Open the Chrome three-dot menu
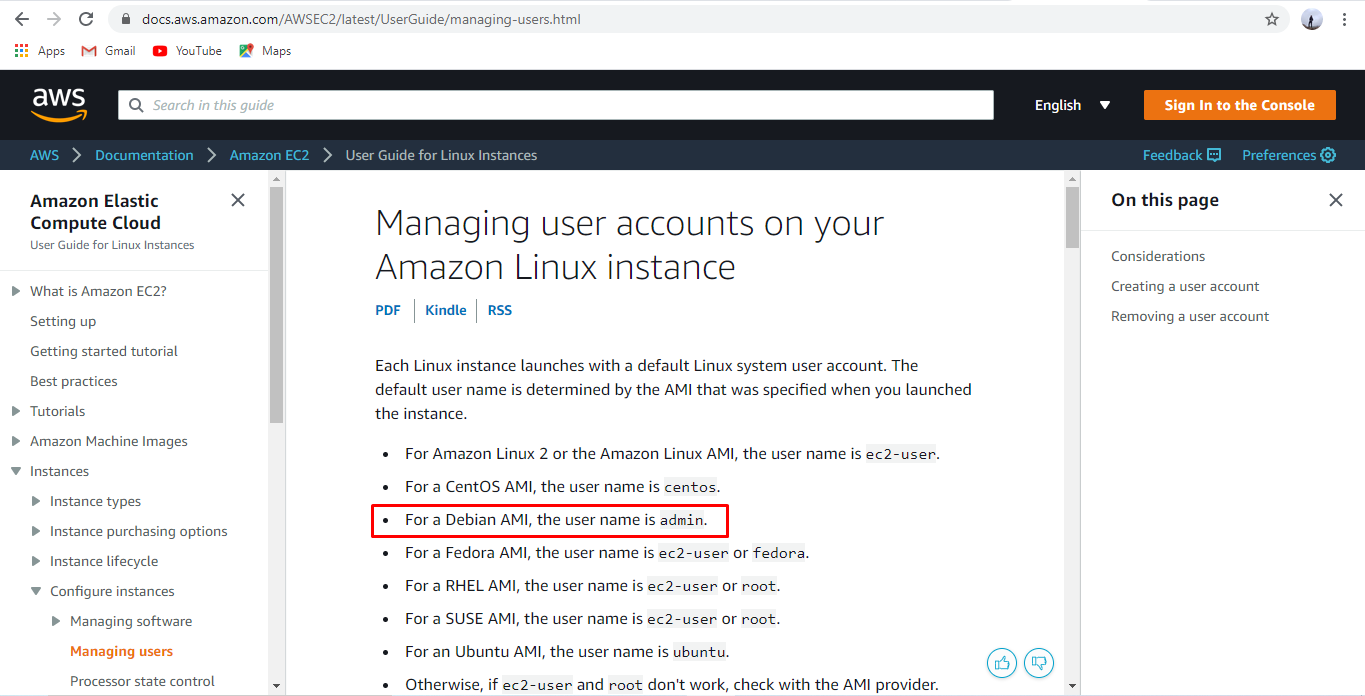This screenshot has height=696, width=1365. 1345,19
